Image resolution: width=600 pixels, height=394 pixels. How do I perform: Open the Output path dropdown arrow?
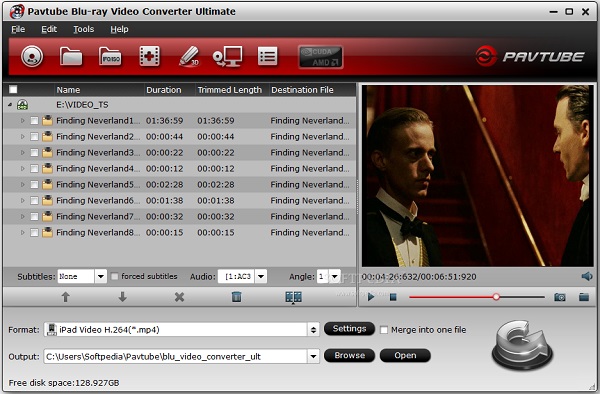313,357
